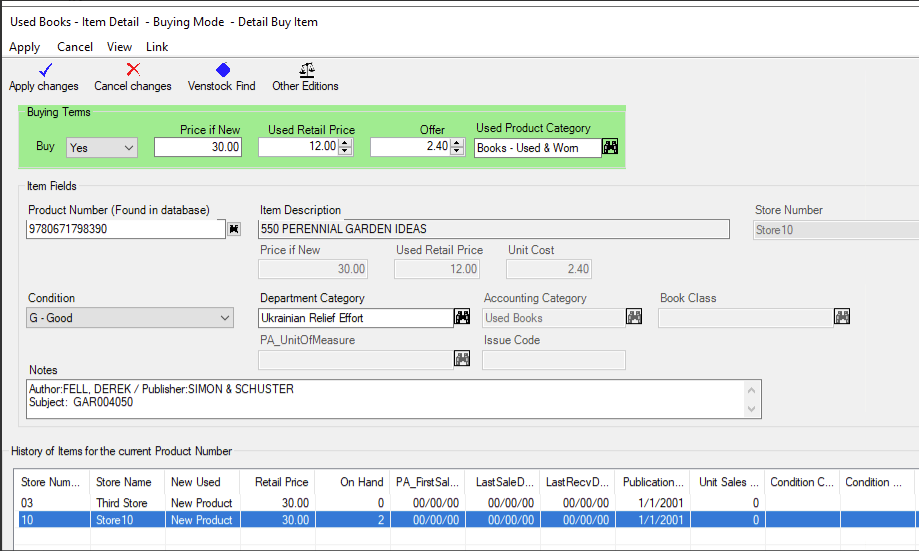The height and width of the screenshot is (551, 919).
Task: Click the Used Retail Price field in Buying Terms
Action: point(299,147)
